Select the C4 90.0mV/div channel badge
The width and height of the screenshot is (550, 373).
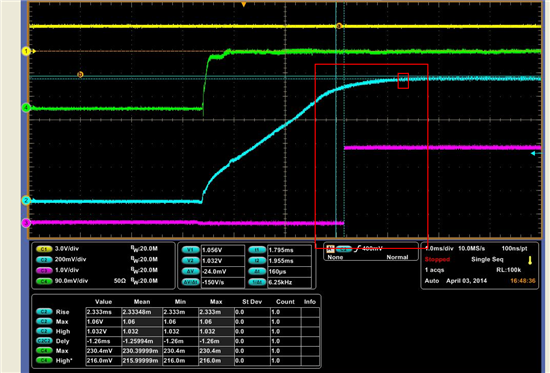pos(44,281)
